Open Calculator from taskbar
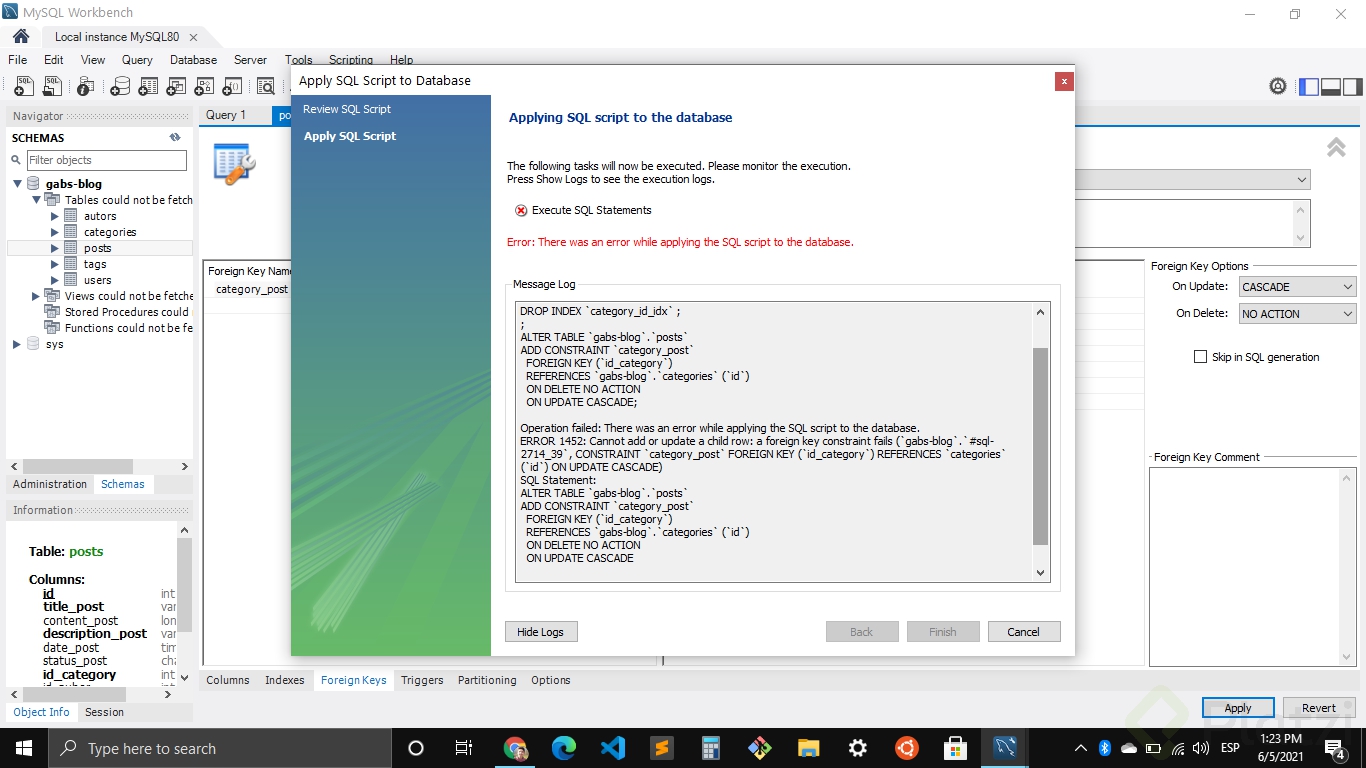Screen dimensions: 1366x768 [711, 748]
